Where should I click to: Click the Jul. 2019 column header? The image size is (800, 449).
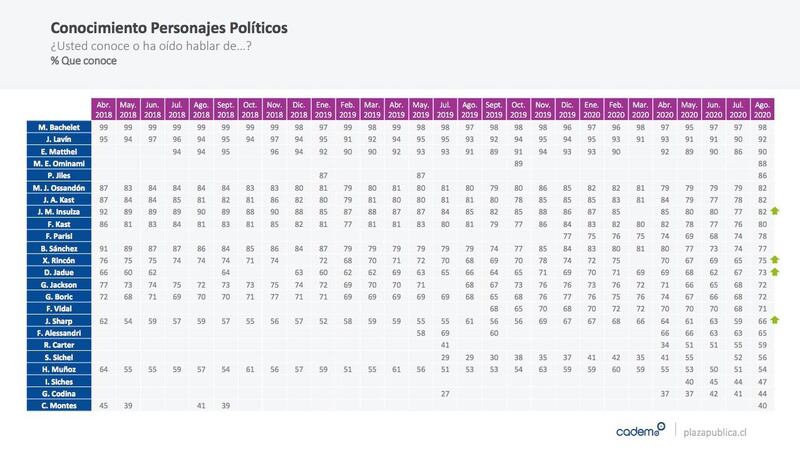(x=445, y=109)
